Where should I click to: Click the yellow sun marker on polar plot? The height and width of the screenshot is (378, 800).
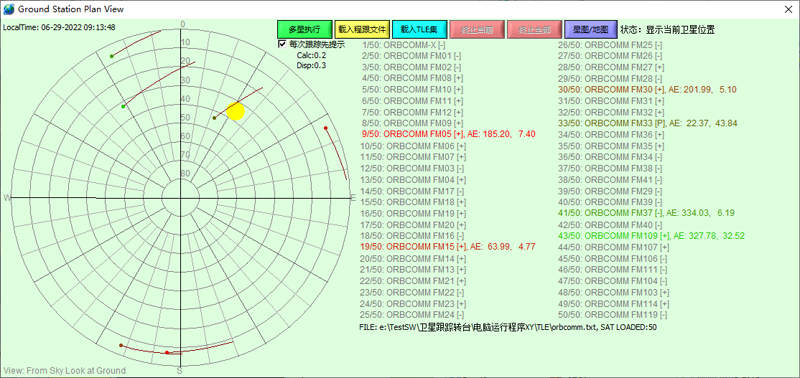235,111
